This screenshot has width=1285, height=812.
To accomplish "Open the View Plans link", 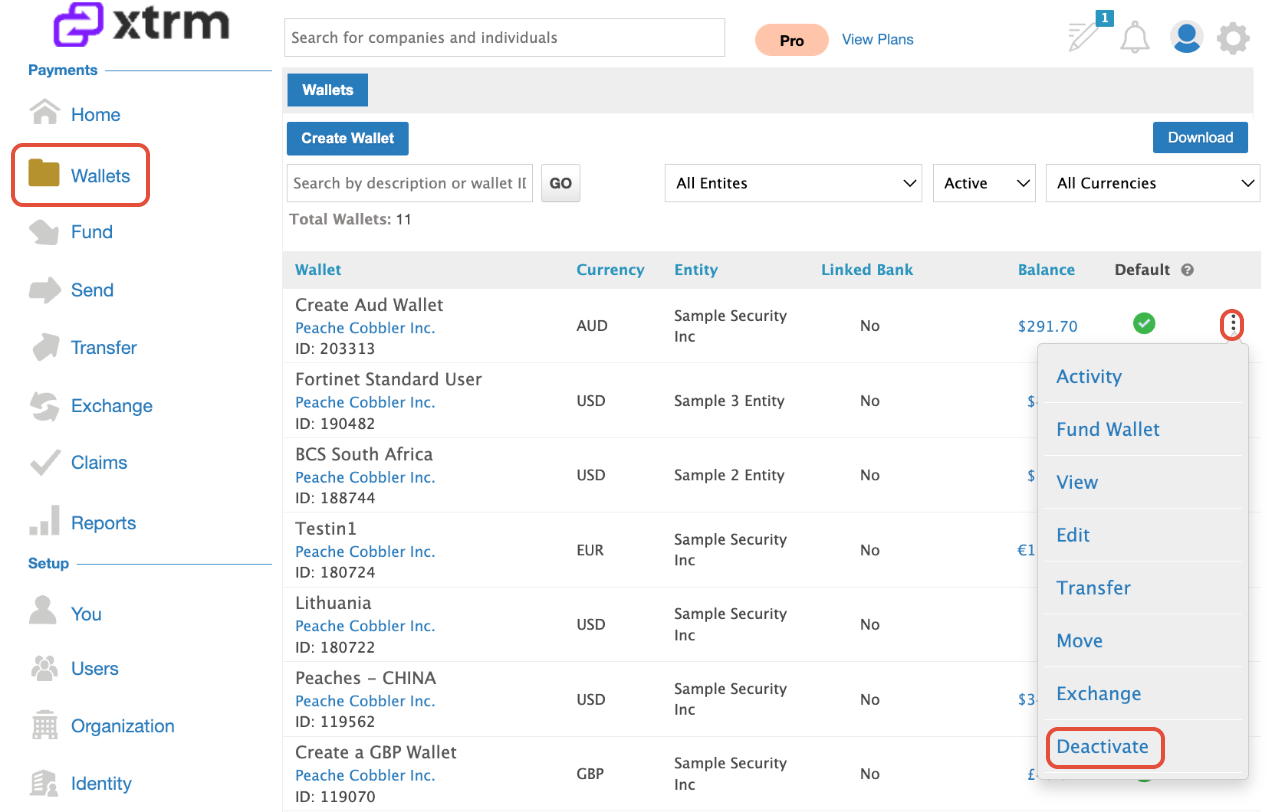I will 877,40.
